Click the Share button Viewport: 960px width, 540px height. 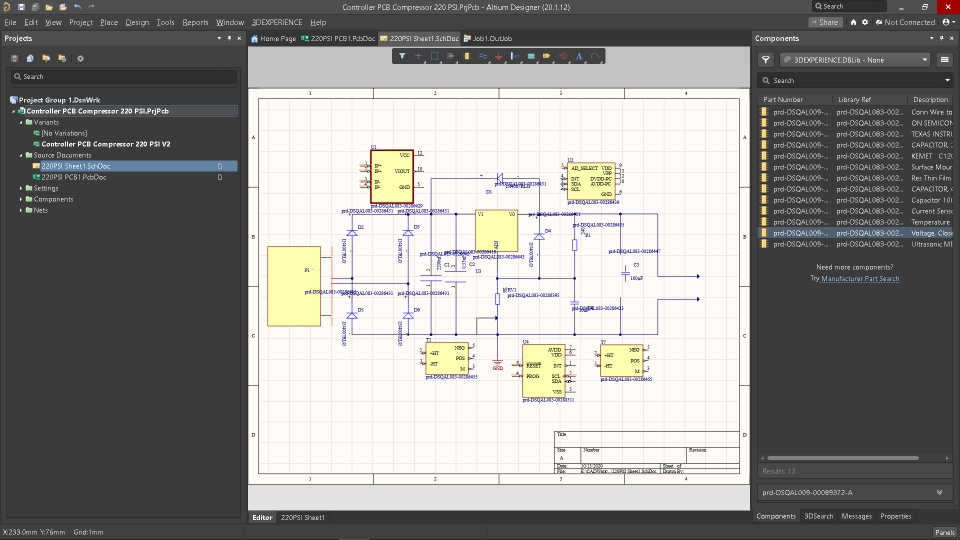[x=824, y=22]
